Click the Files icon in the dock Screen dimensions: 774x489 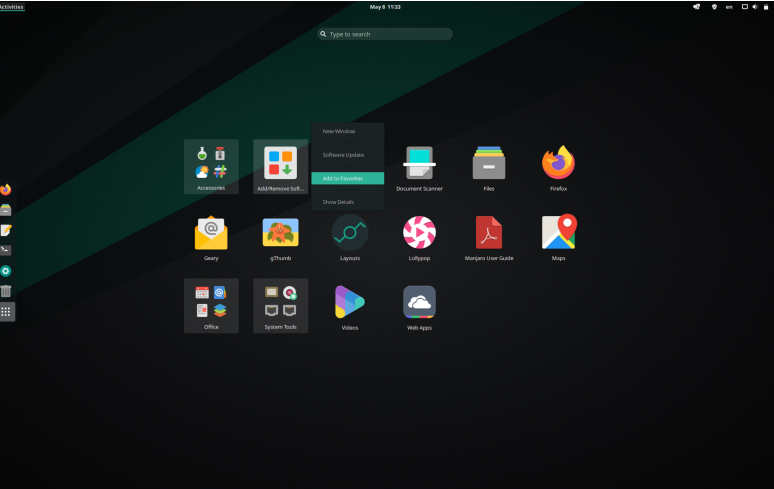6,210
